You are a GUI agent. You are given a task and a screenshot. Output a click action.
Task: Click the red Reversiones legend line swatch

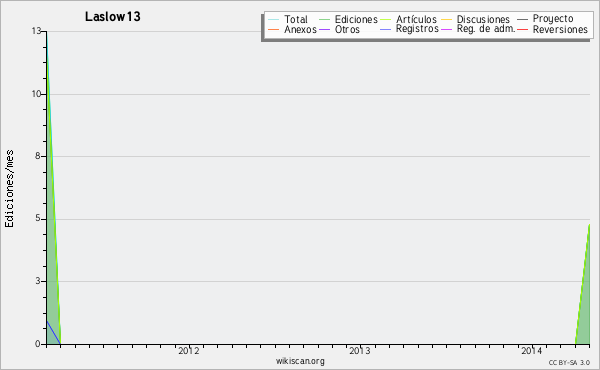522,29
